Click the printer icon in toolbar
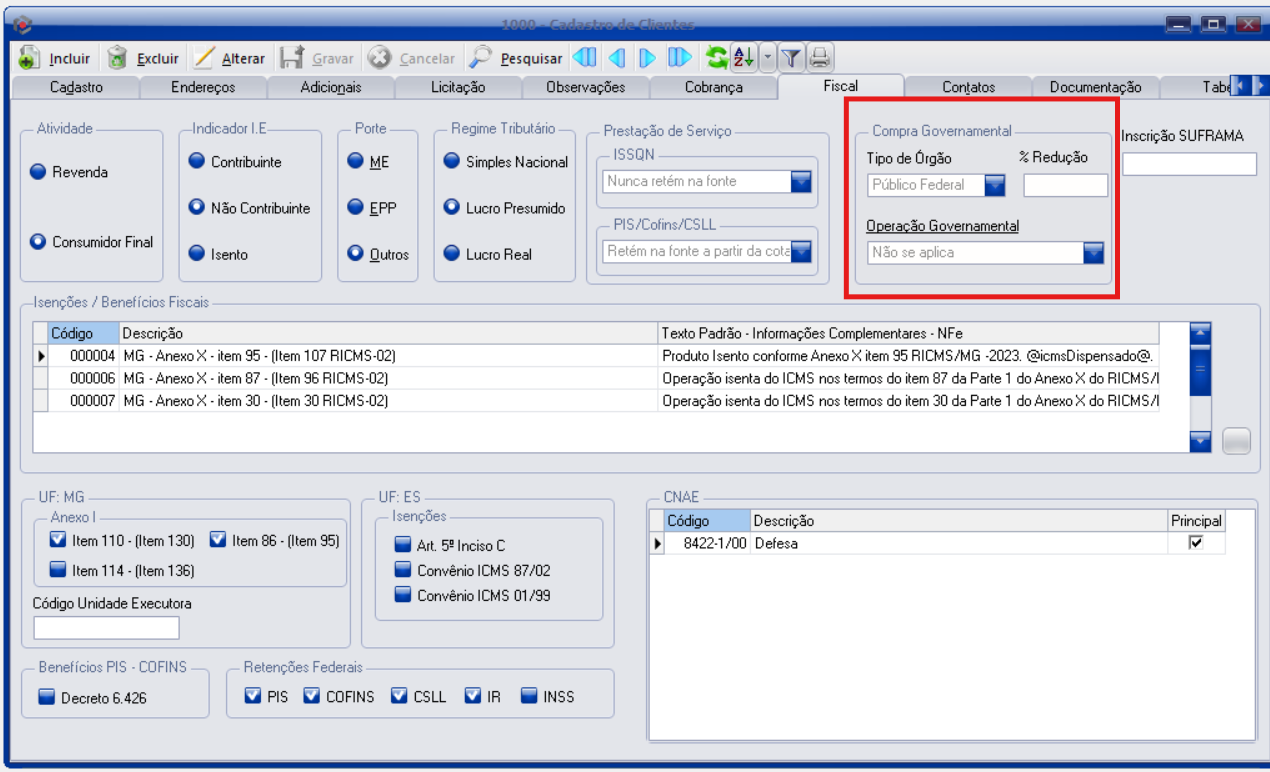Viewport: 1270px width, 772px height. coord(820,58)
